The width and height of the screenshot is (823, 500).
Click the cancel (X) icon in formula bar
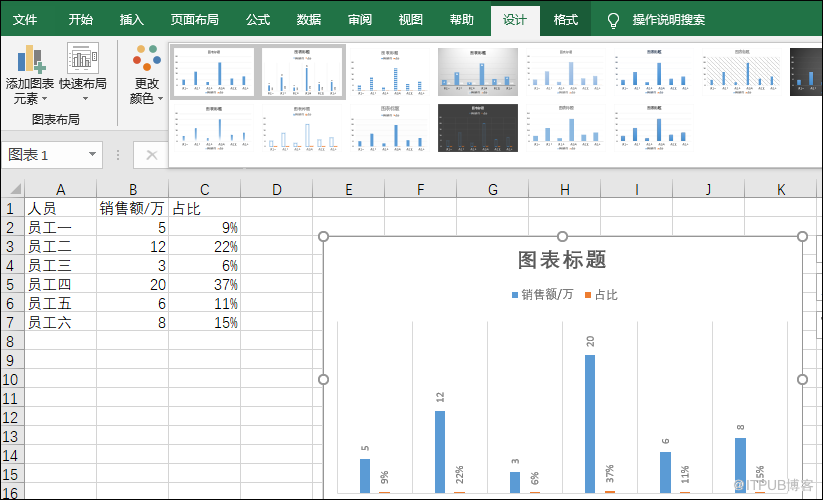[x=151, y=155]
